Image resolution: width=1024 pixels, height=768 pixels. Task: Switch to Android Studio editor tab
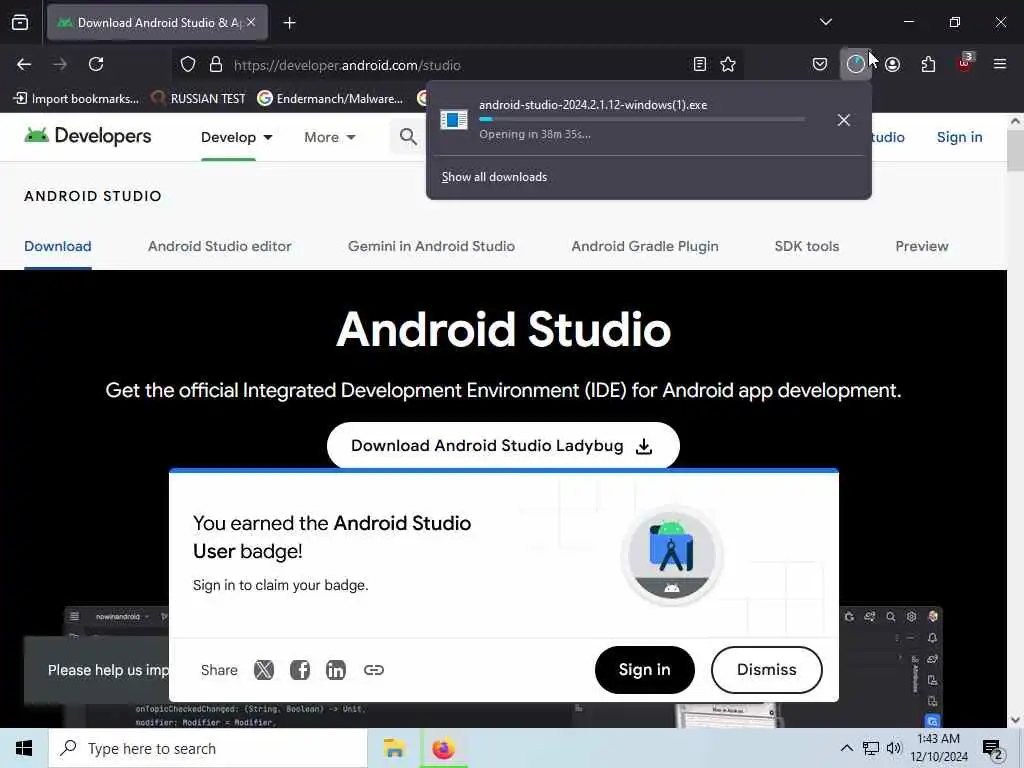[219, 246]
